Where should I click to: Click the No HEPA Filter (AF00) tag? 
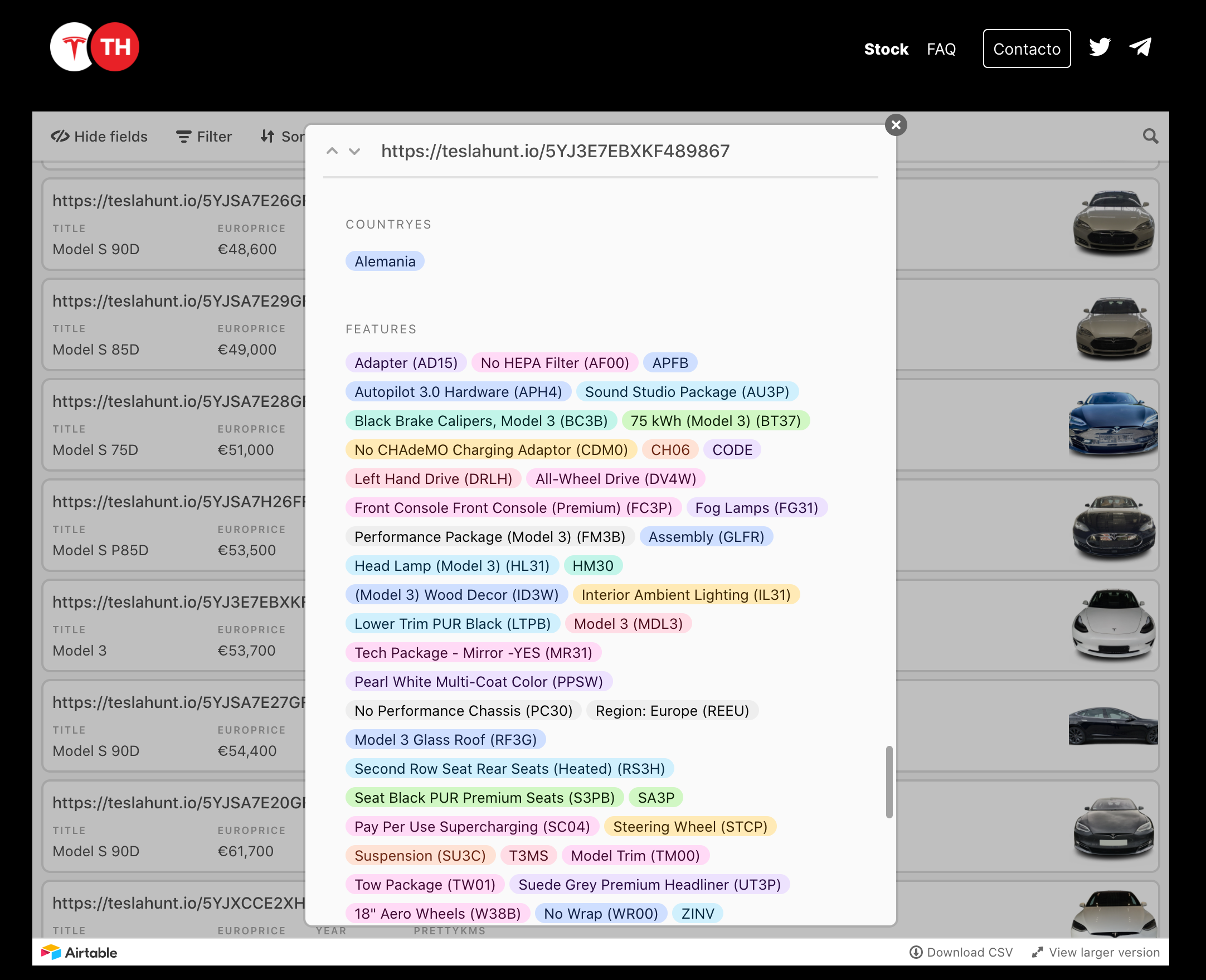tap(555, 363)
